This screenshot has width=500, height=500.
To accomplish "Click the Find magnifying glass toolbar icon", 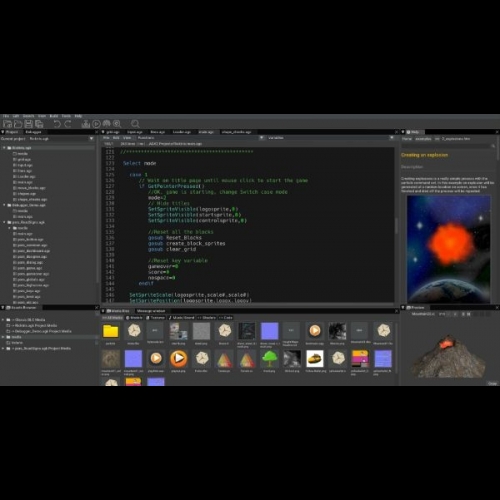I will (135, 124).
